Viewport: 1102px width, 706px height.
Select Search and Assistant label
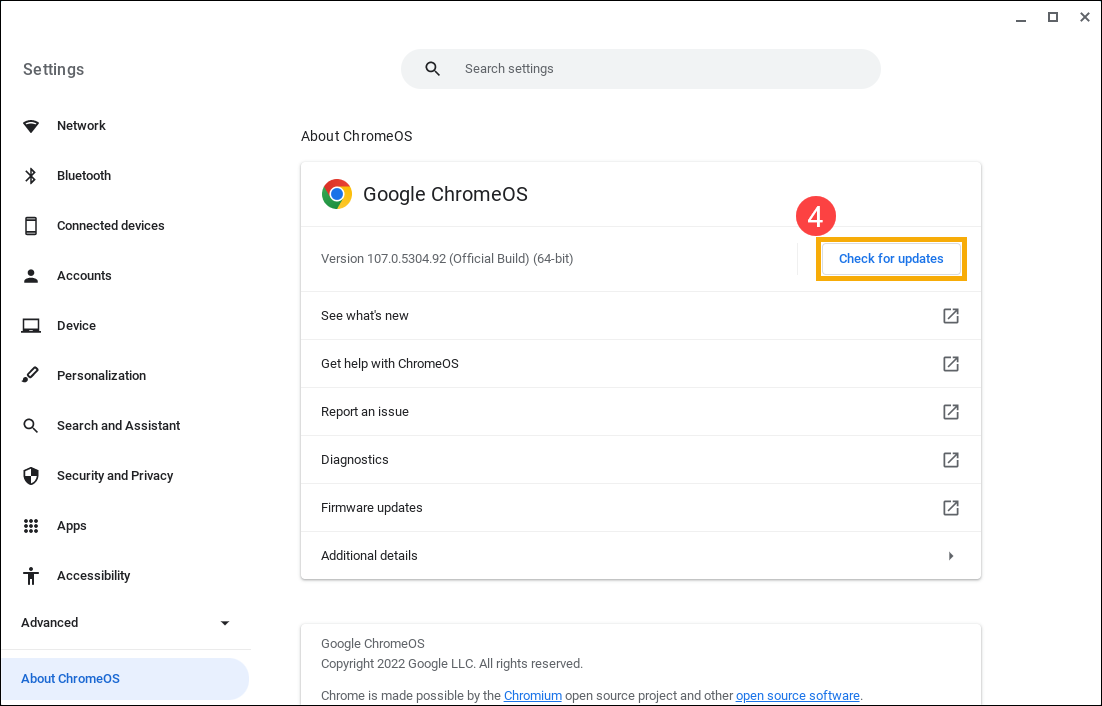(x=118, y=426)
